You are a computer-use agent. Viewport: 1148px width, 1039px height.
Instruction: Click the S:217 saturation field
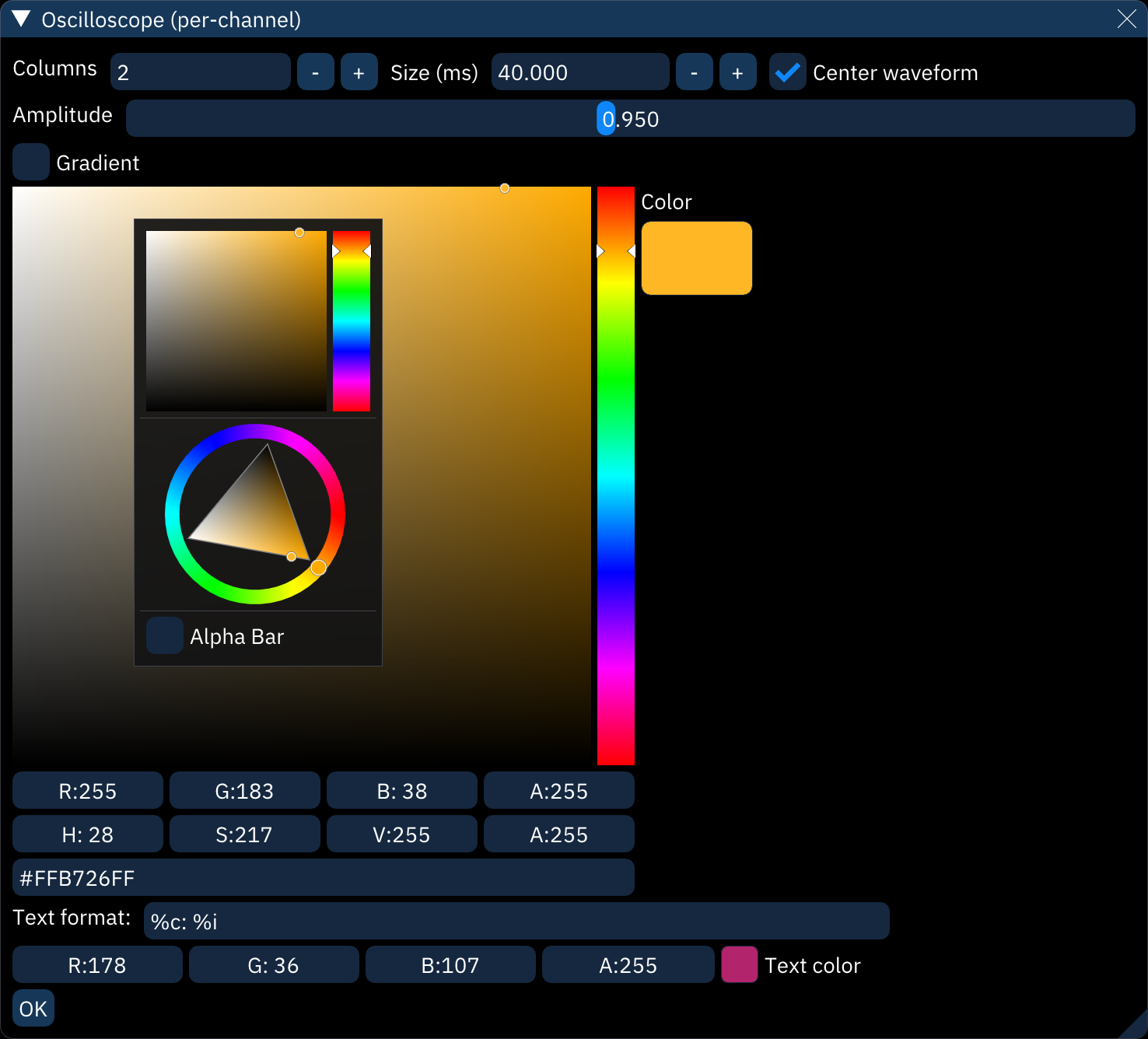(x=245, y=834)
